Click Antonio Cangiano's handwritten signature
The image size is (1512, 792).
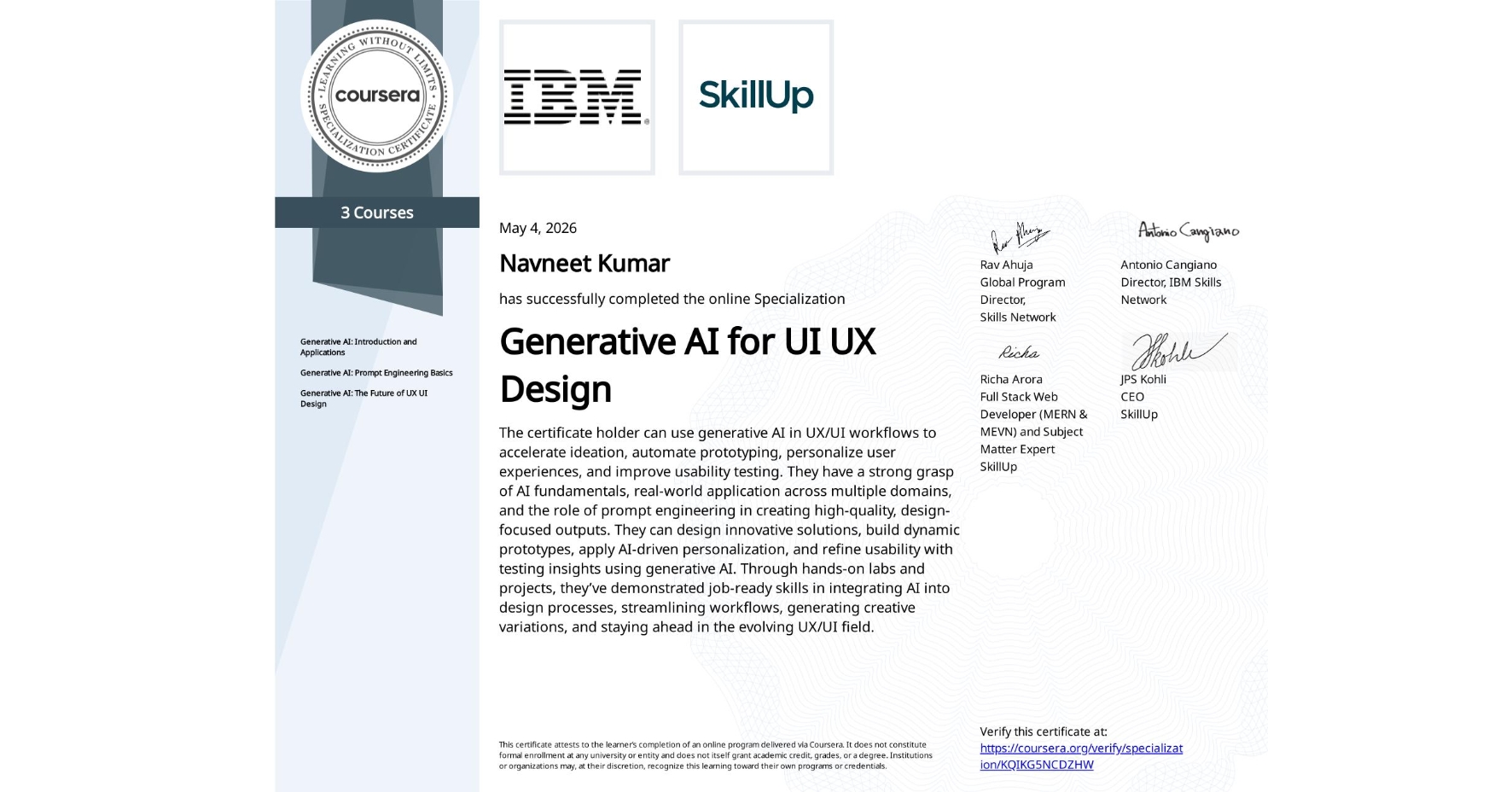point(1189,231)
